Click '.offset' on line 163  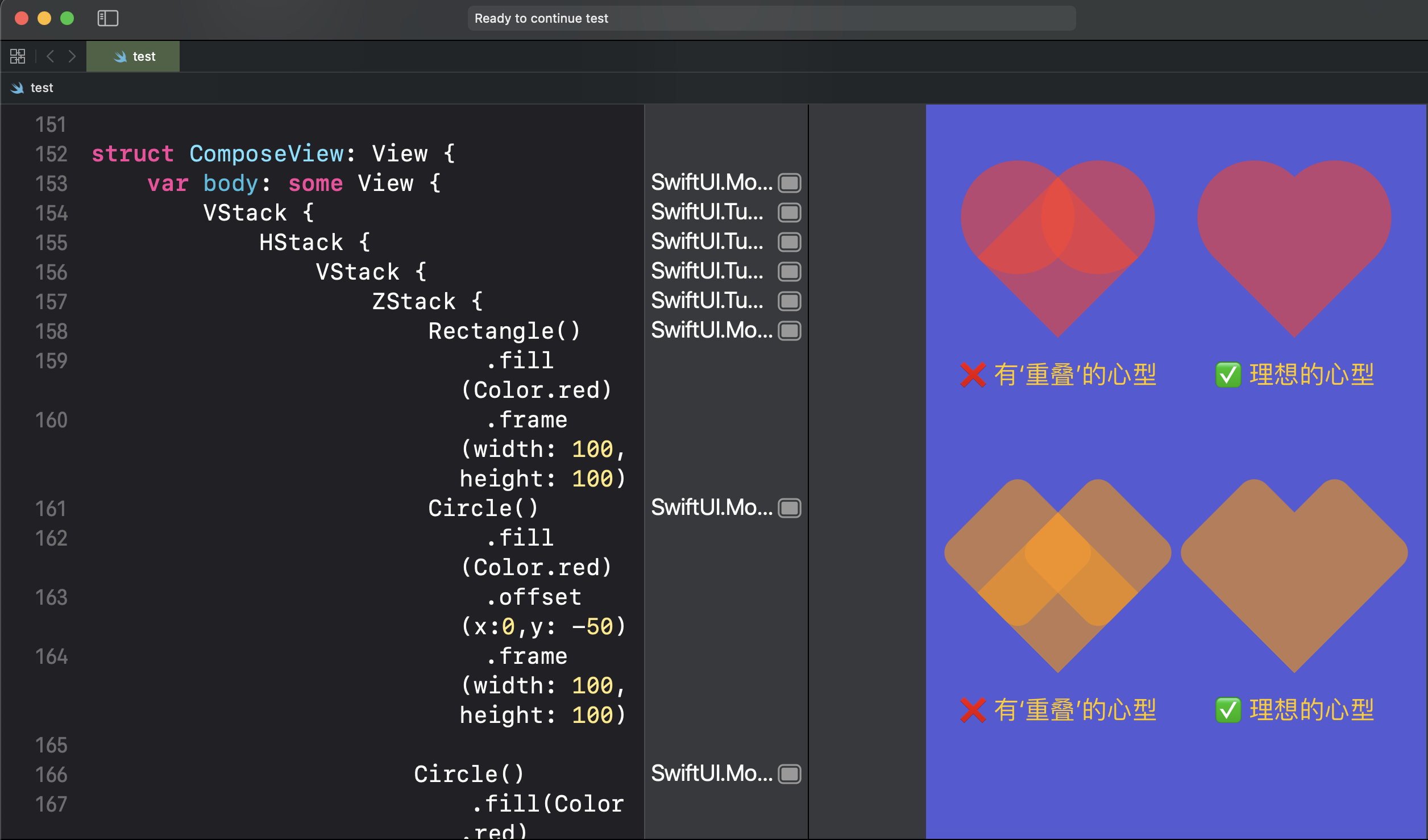tap(533, 597)
